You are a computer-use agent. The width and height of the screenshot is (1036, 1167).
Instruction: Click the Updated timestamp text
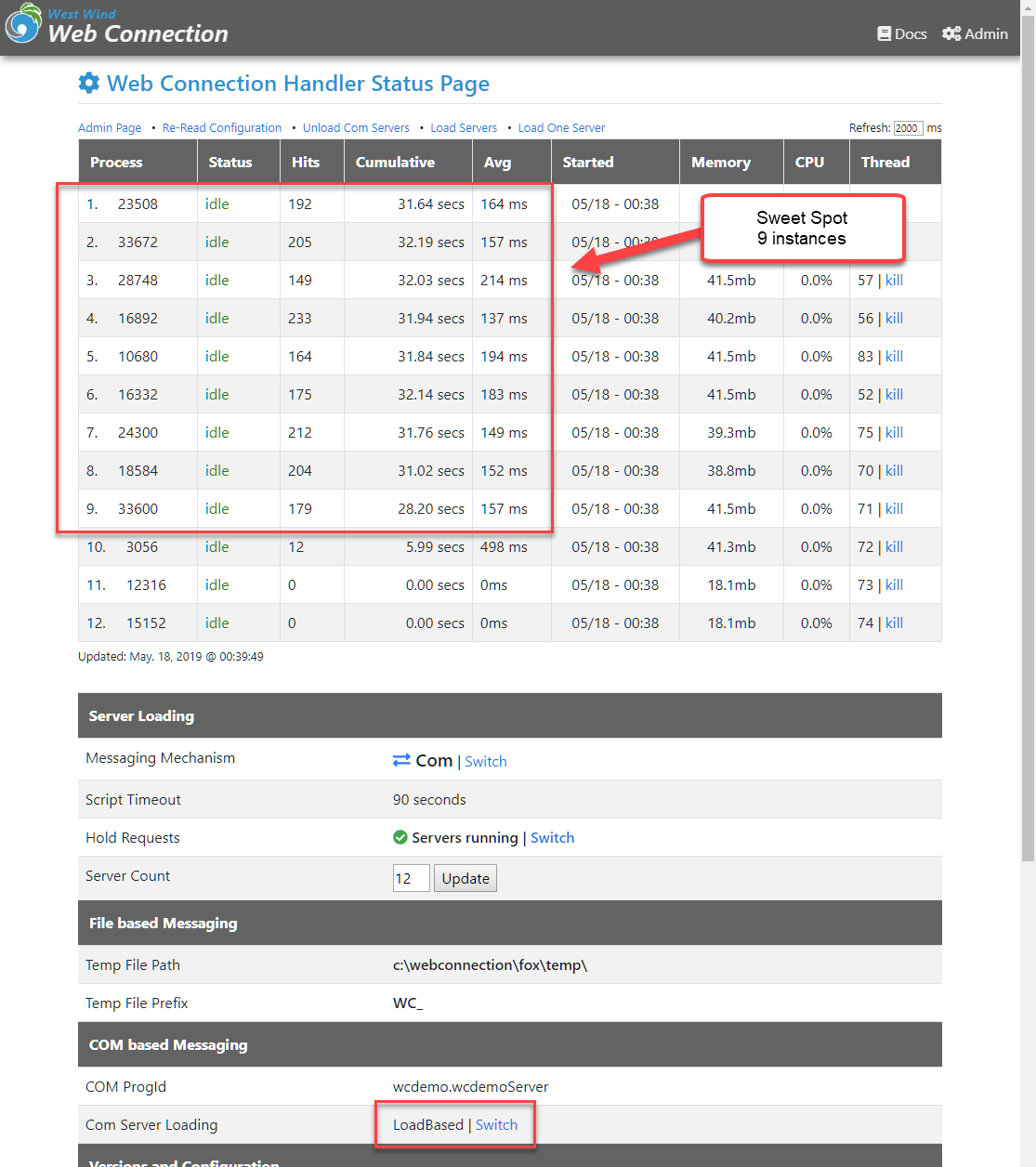pyautogui.click(x=171, y=656)
